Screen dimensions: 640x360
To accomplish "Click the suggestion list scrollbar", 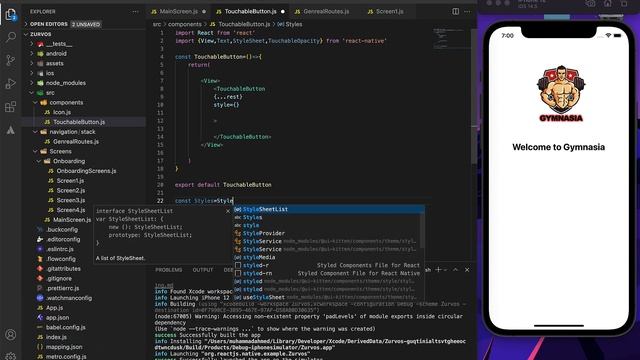I will (422, 231).
